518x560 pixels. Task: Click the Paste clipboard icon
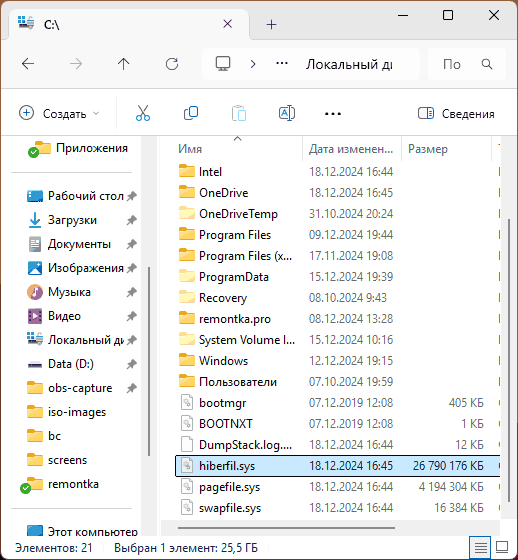[239, 114]
